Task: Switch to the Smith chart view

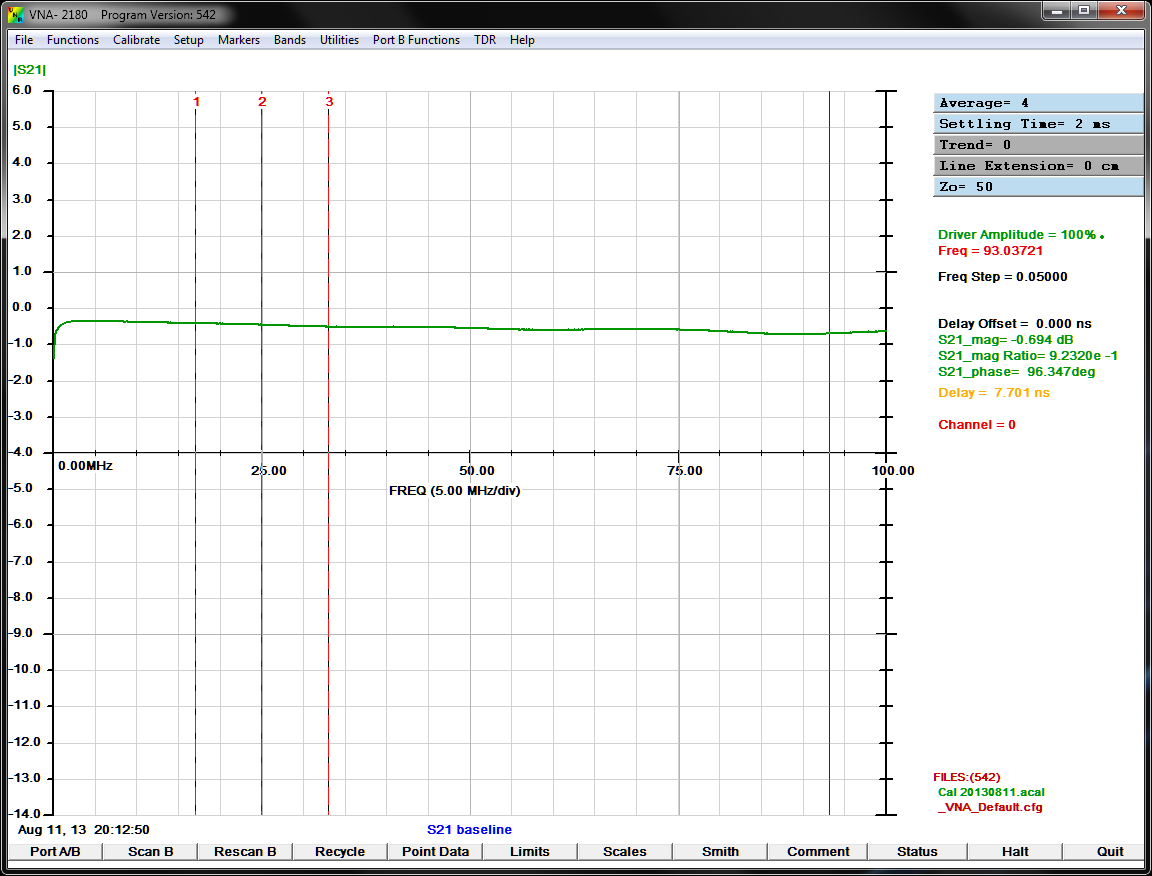Action: [x=720, y=852]
